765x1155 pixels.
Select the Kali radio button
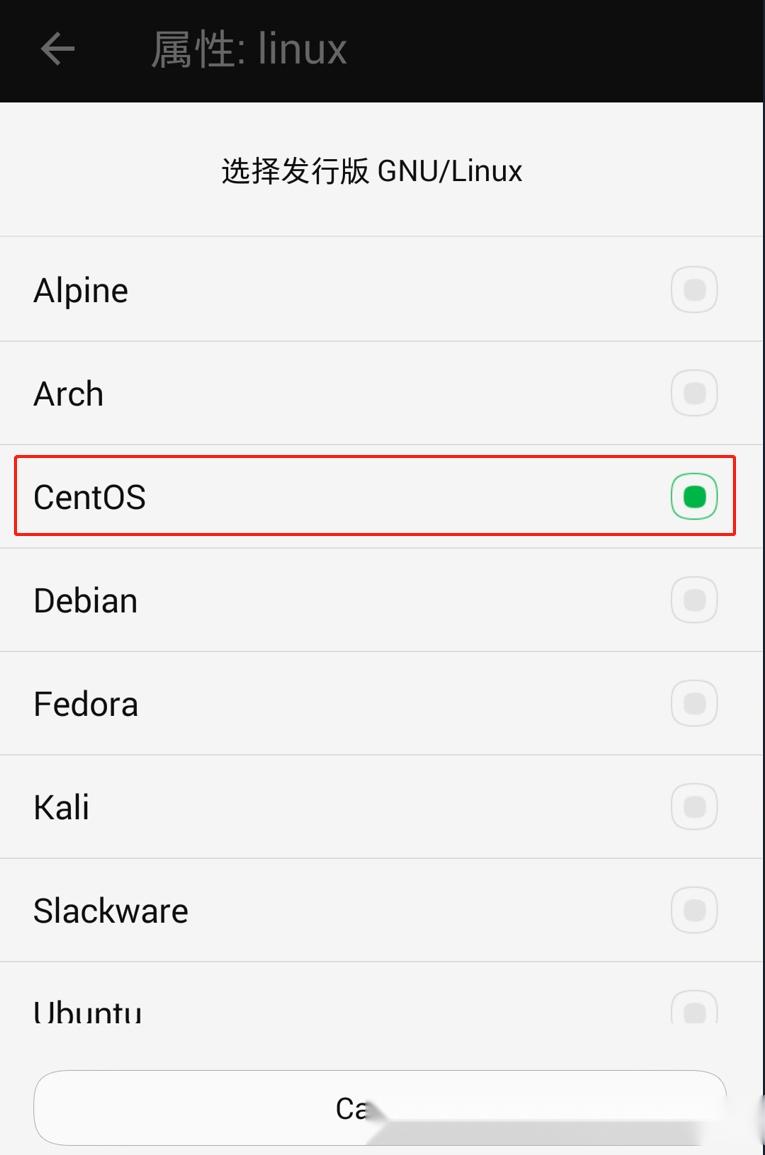[694, 806]
